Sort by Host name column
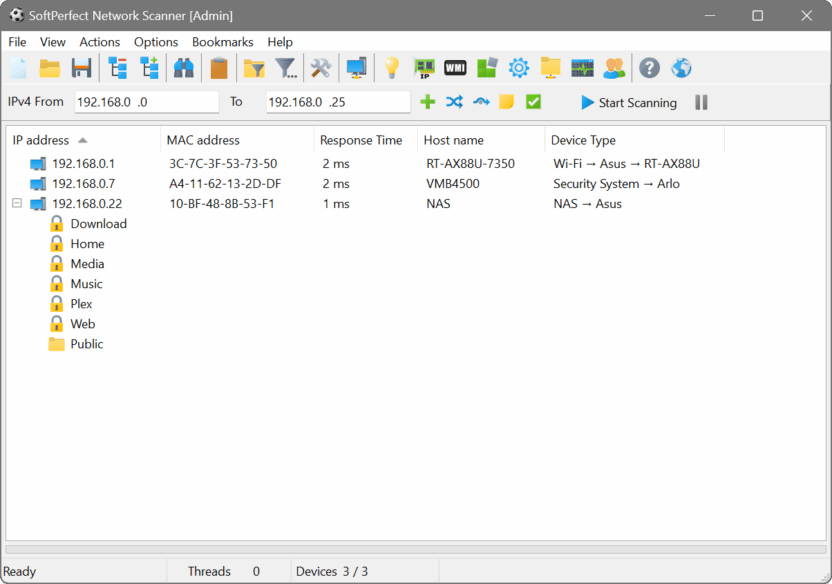 pos(481,140)
